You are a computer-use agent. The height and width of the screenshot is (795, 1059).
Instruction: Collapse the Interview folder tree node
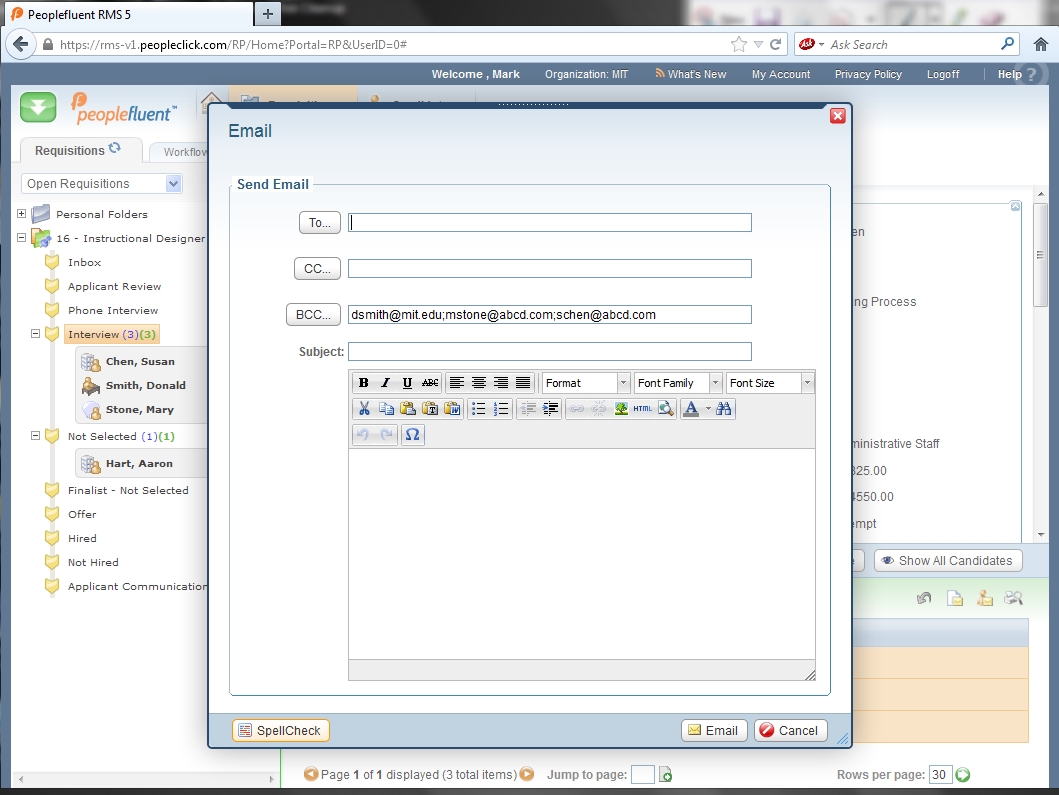pos(35,334)
